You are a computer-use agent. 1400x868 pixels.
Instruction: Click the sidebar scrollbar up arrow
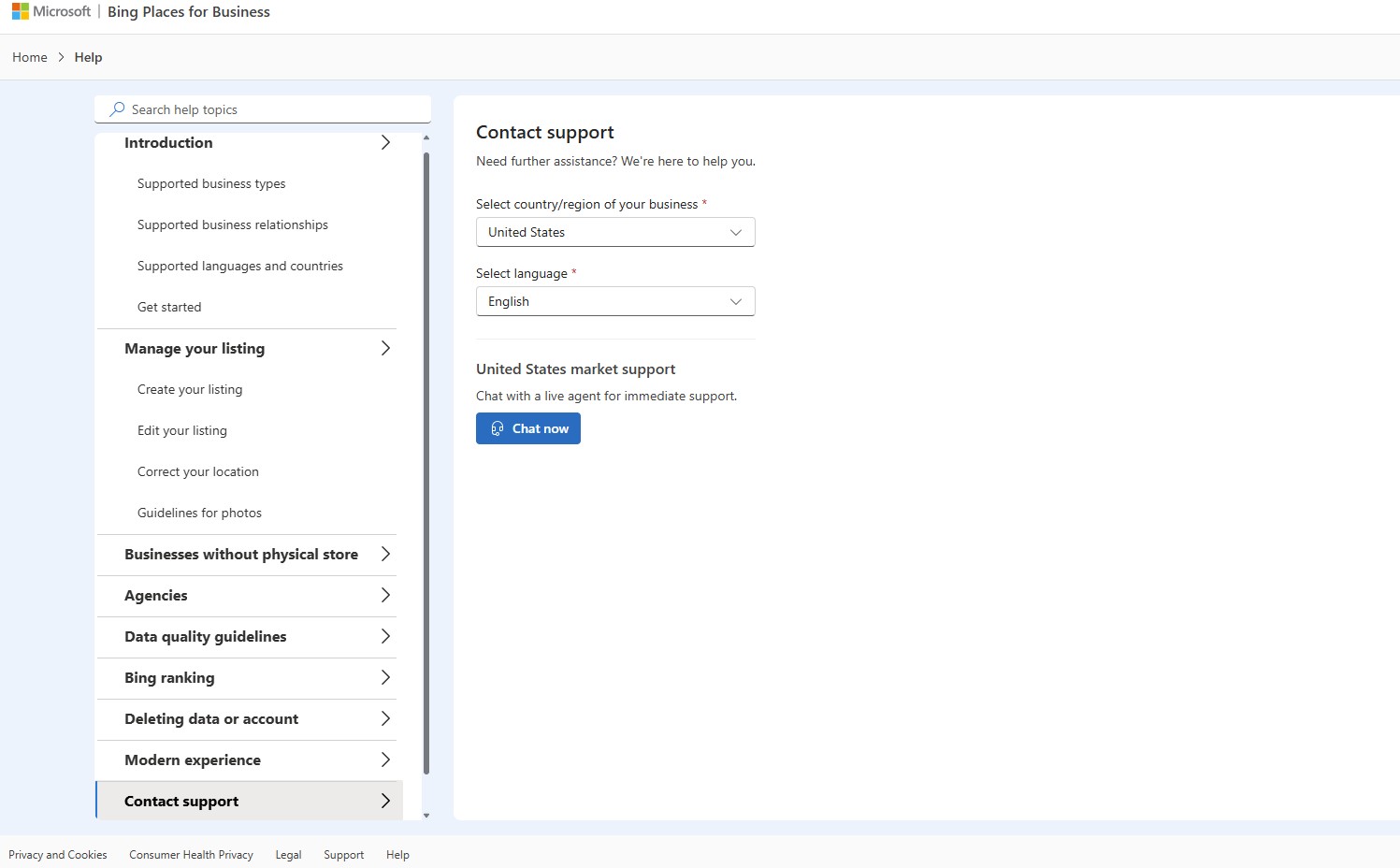coord(426,138)
